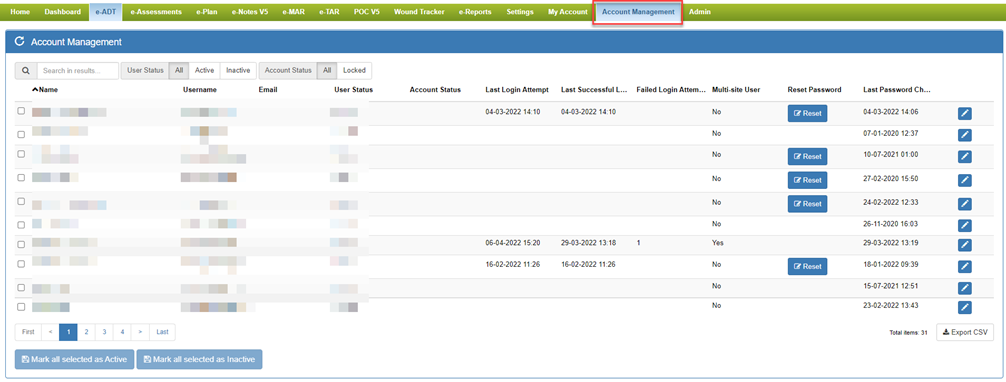Tick checkbox for row last changed 07-01-2020 12:37
The image size is (1006, 382).
coord(21,135)
